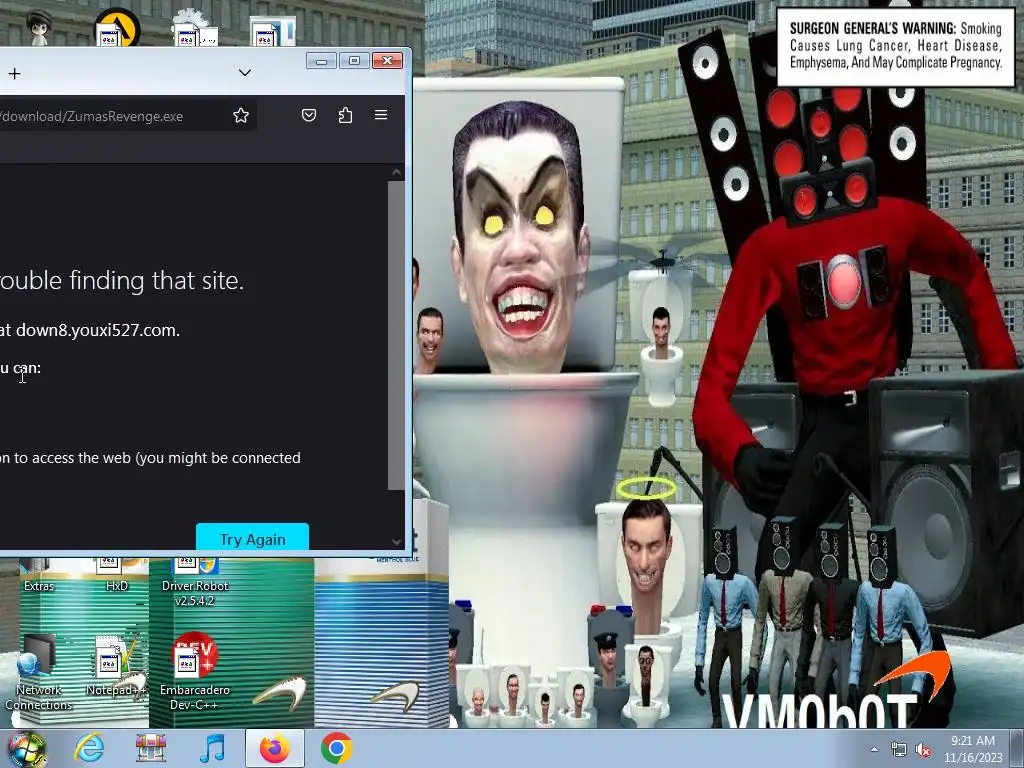
Task: Open the Windows Start orb
Action: (27, 748)
